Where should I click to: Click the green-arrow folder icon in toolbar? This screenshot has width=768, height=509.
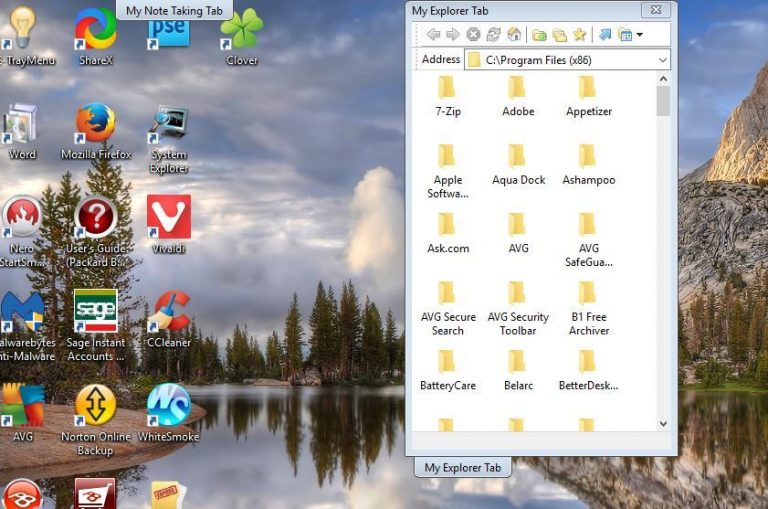point(539,35)
